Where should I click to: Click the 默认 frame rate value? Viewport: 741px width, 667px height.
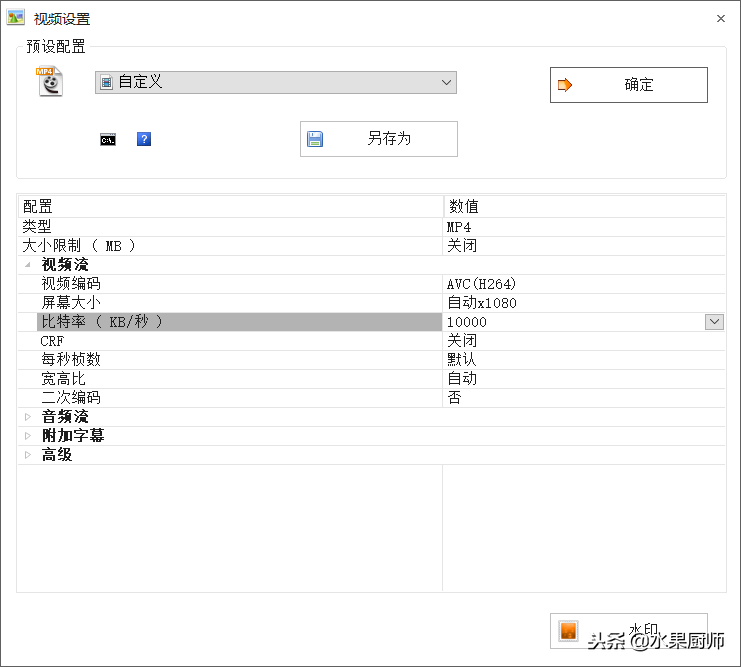click(462, 360)
